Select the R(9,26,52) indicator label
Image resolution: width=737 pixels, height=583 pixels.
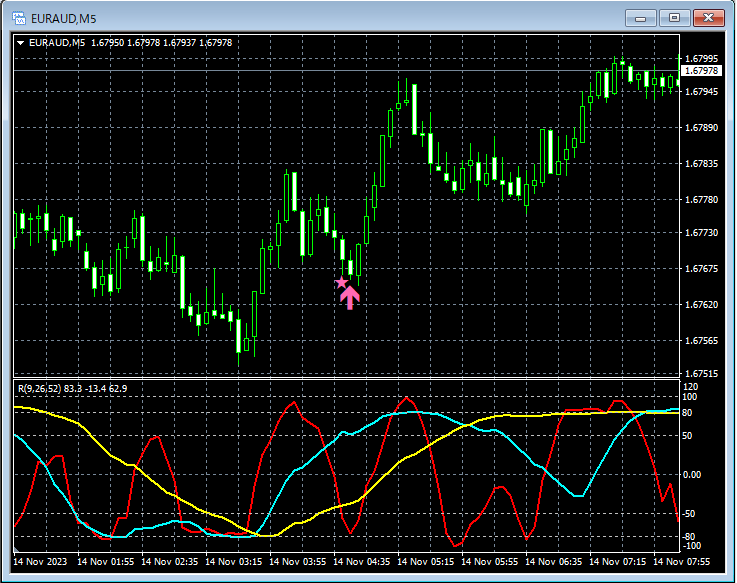(x=72, y=389)
